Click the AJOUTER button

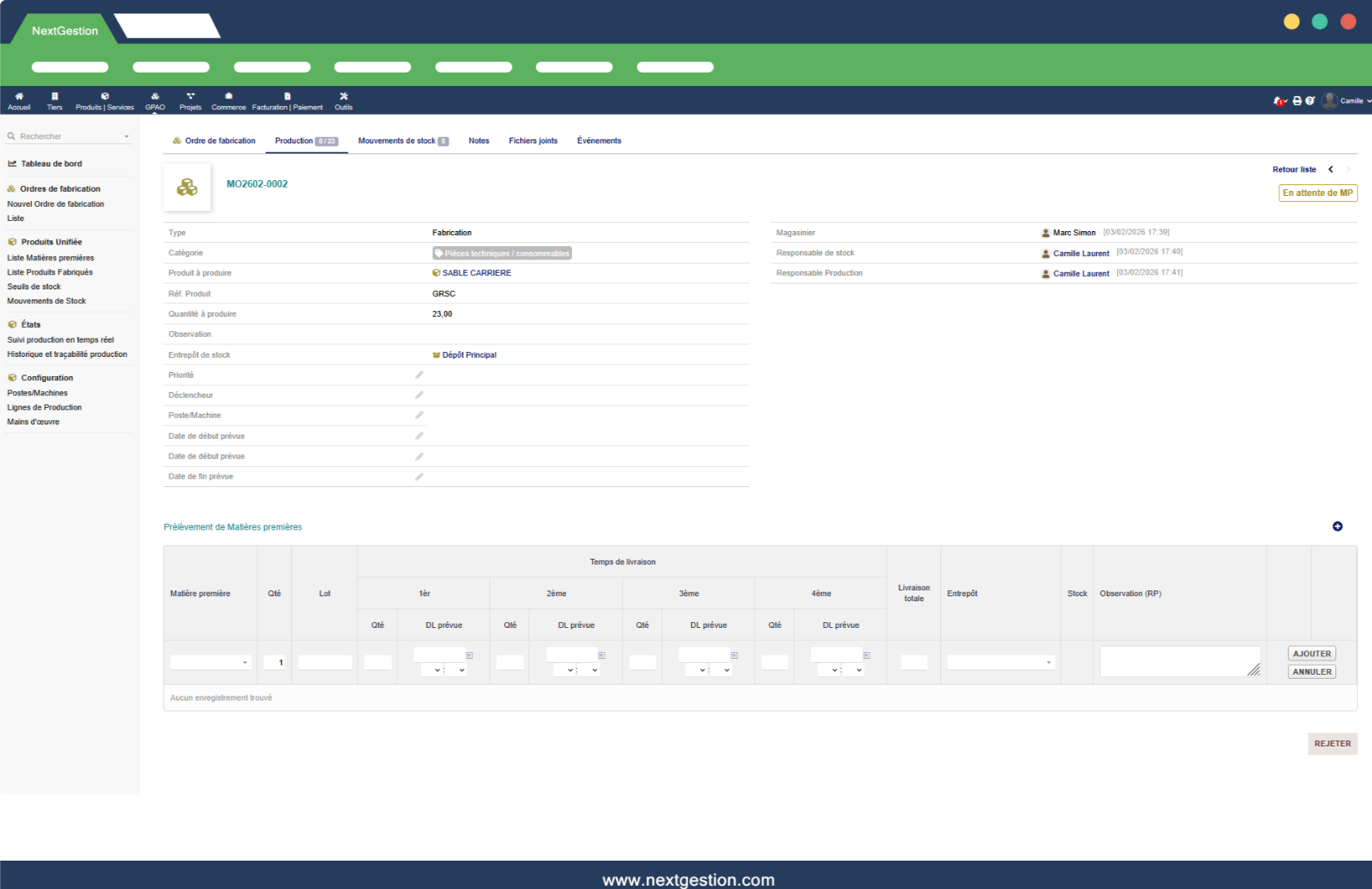1311,654
